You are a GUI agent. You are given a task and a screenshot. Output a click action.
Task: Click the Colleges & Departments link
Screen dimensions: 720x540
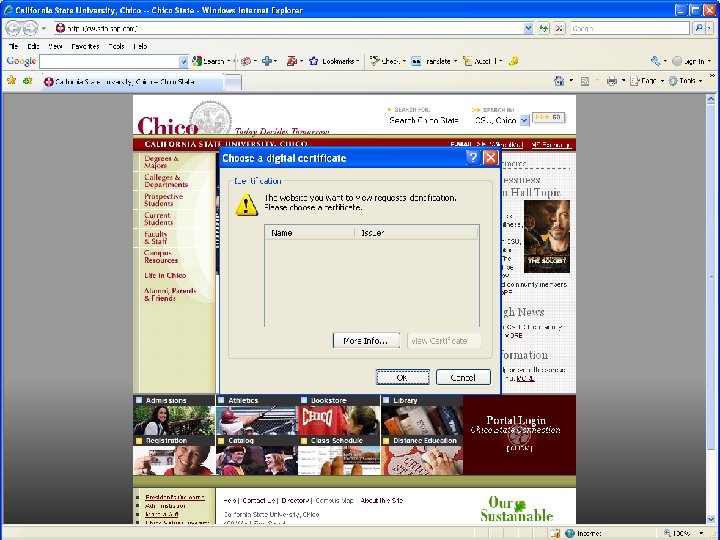pyautogui.click(x=166, y=180)
